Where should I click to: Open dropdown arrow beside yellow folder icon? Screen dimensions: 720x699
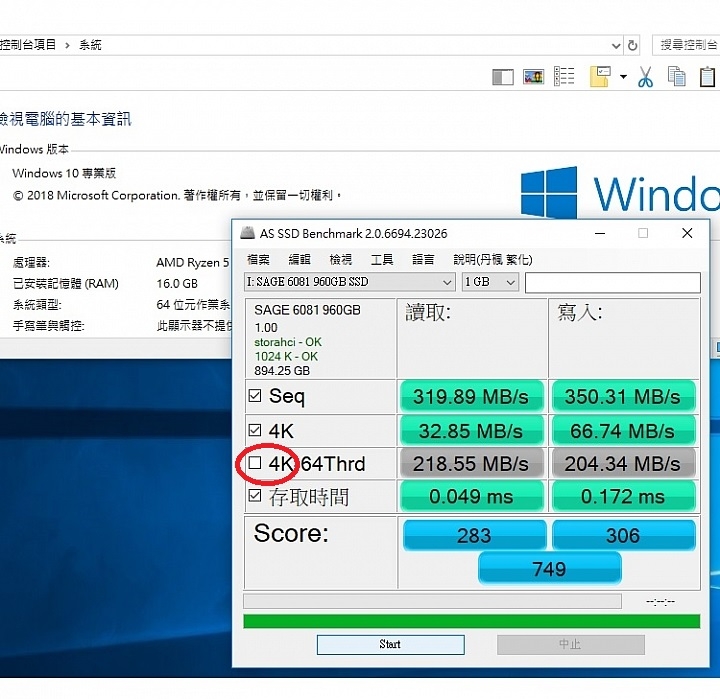[623, 77]
